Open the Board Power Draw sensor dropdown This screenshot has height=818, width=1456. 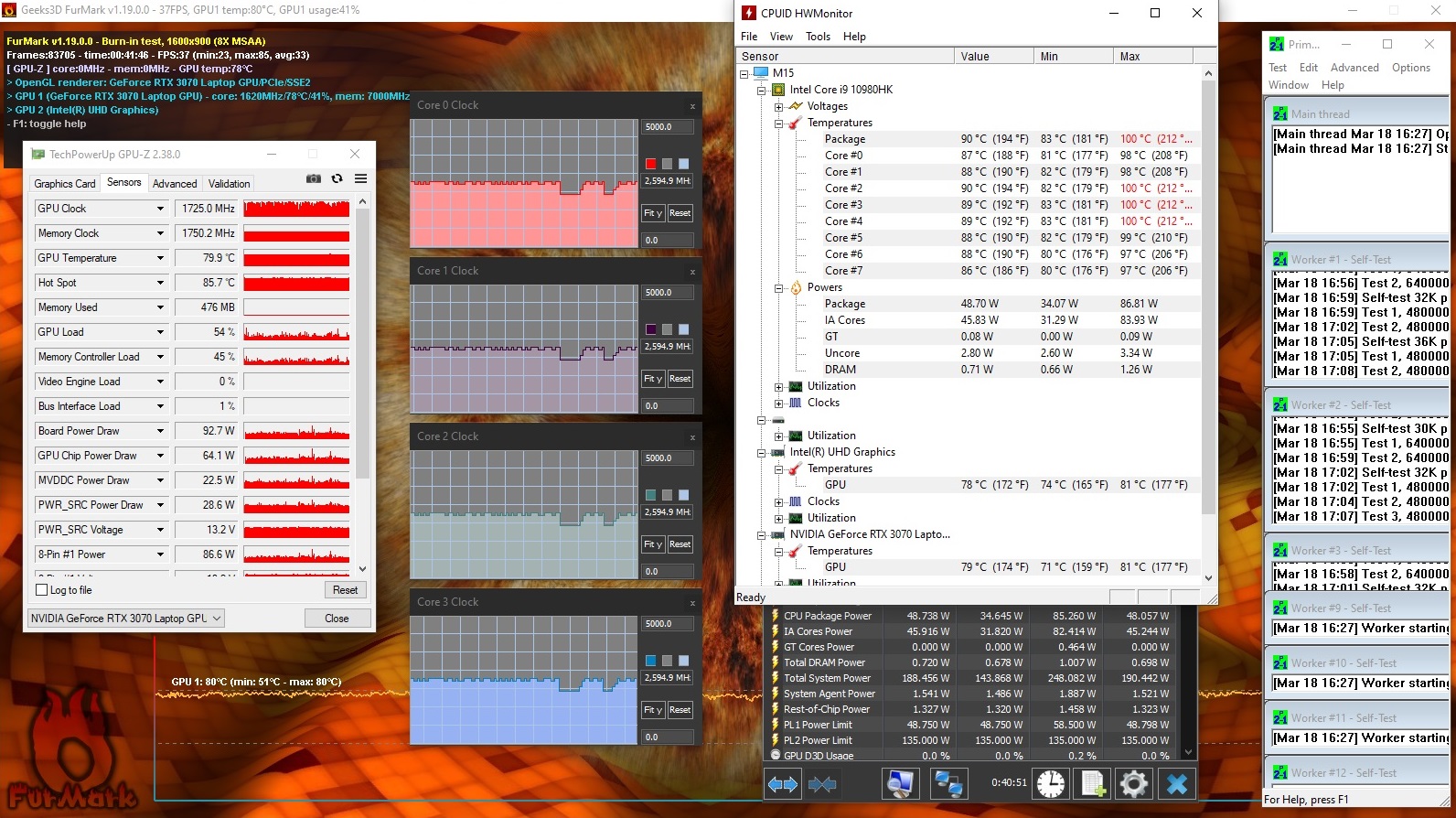click(x=160, y=431)
